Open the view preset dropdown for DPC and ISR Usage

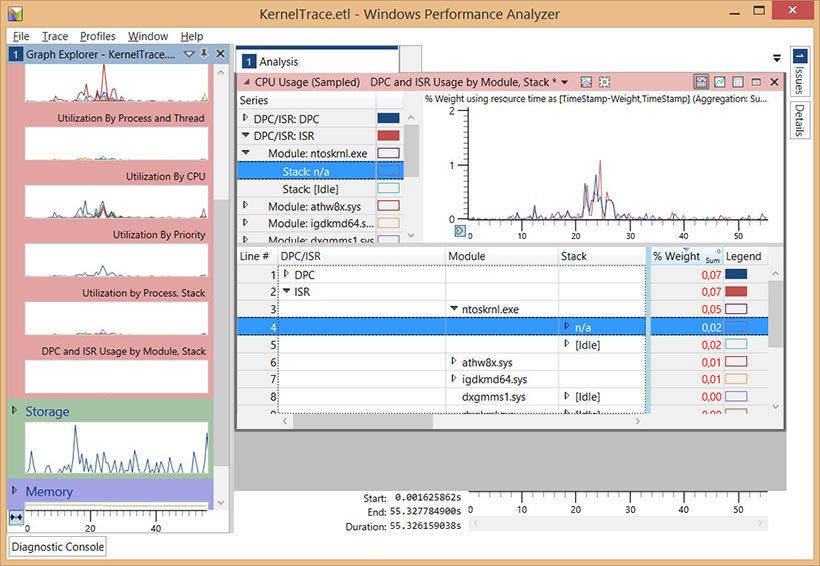click(564, 82)
